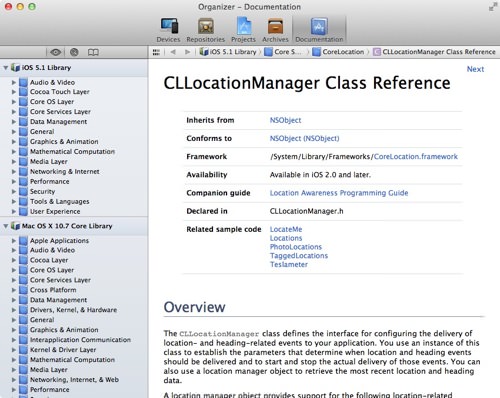Expand iOS Audio & Video folder

(14, 82)
